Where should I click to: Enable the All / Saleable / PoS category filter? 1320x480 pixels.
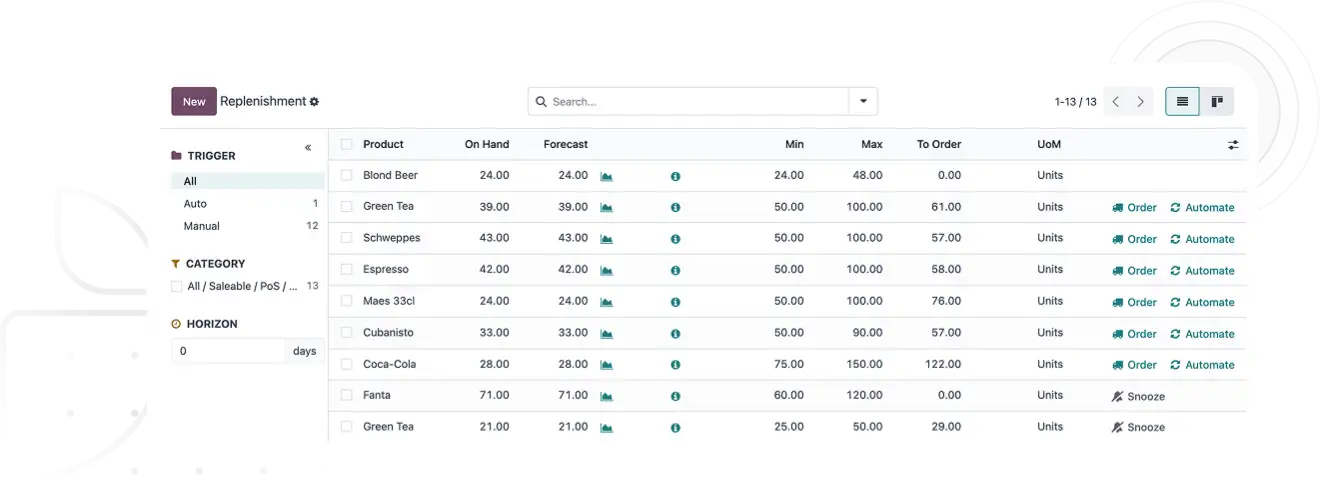[177, 286]
